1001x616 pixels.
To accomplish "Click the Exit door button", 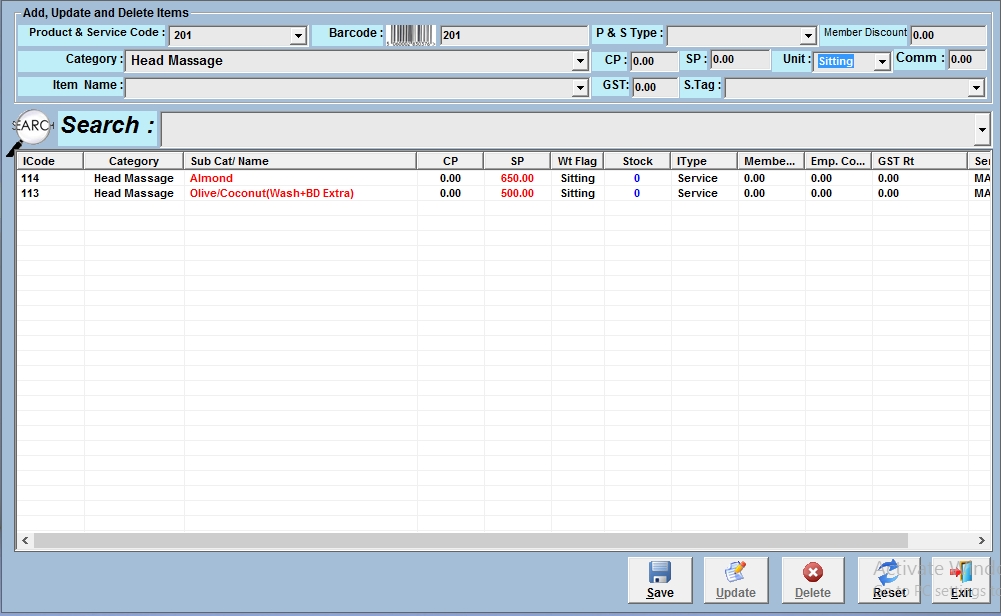I will click(961, 580).
